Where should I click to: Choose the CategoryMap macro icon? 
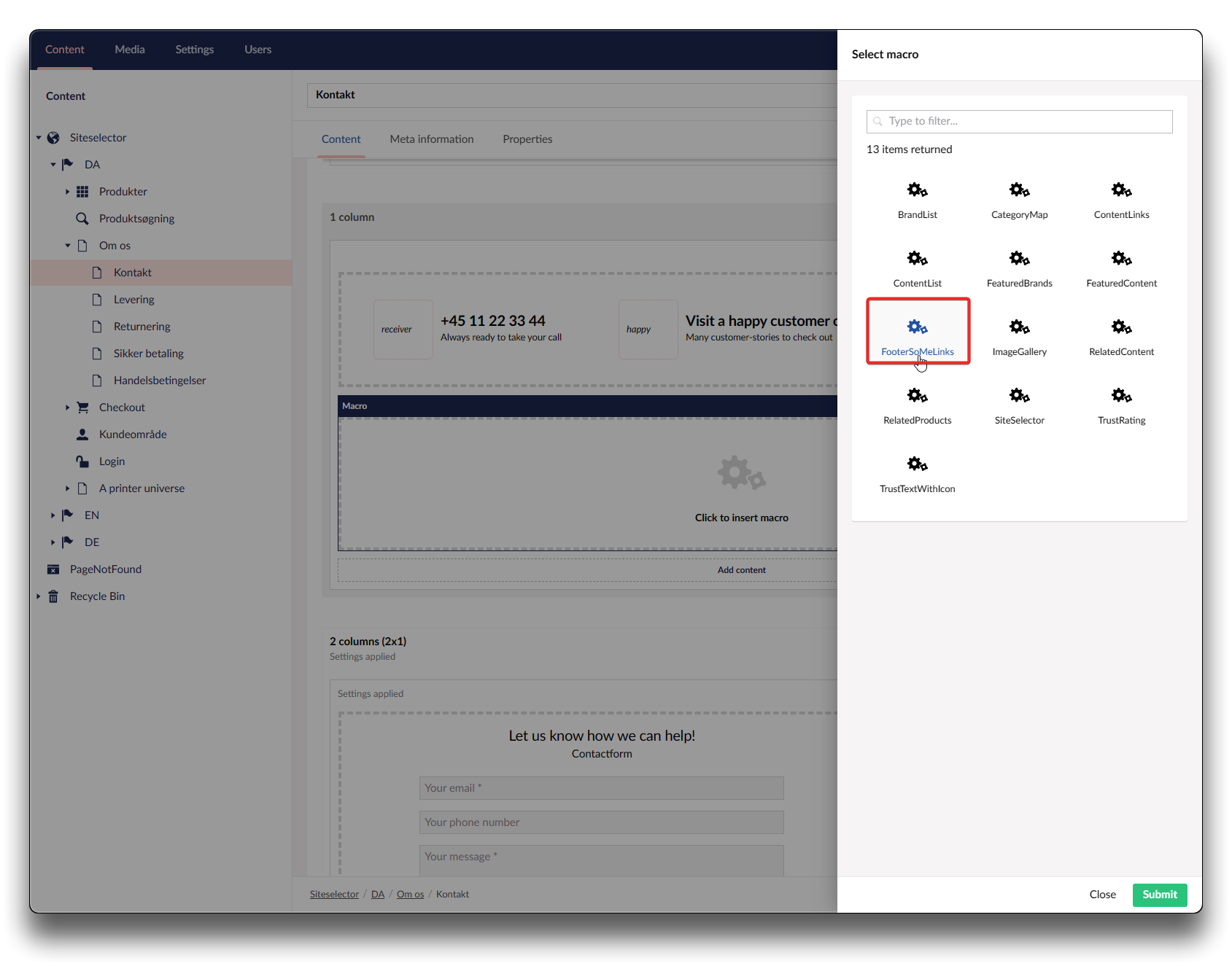coord(1019,191)
